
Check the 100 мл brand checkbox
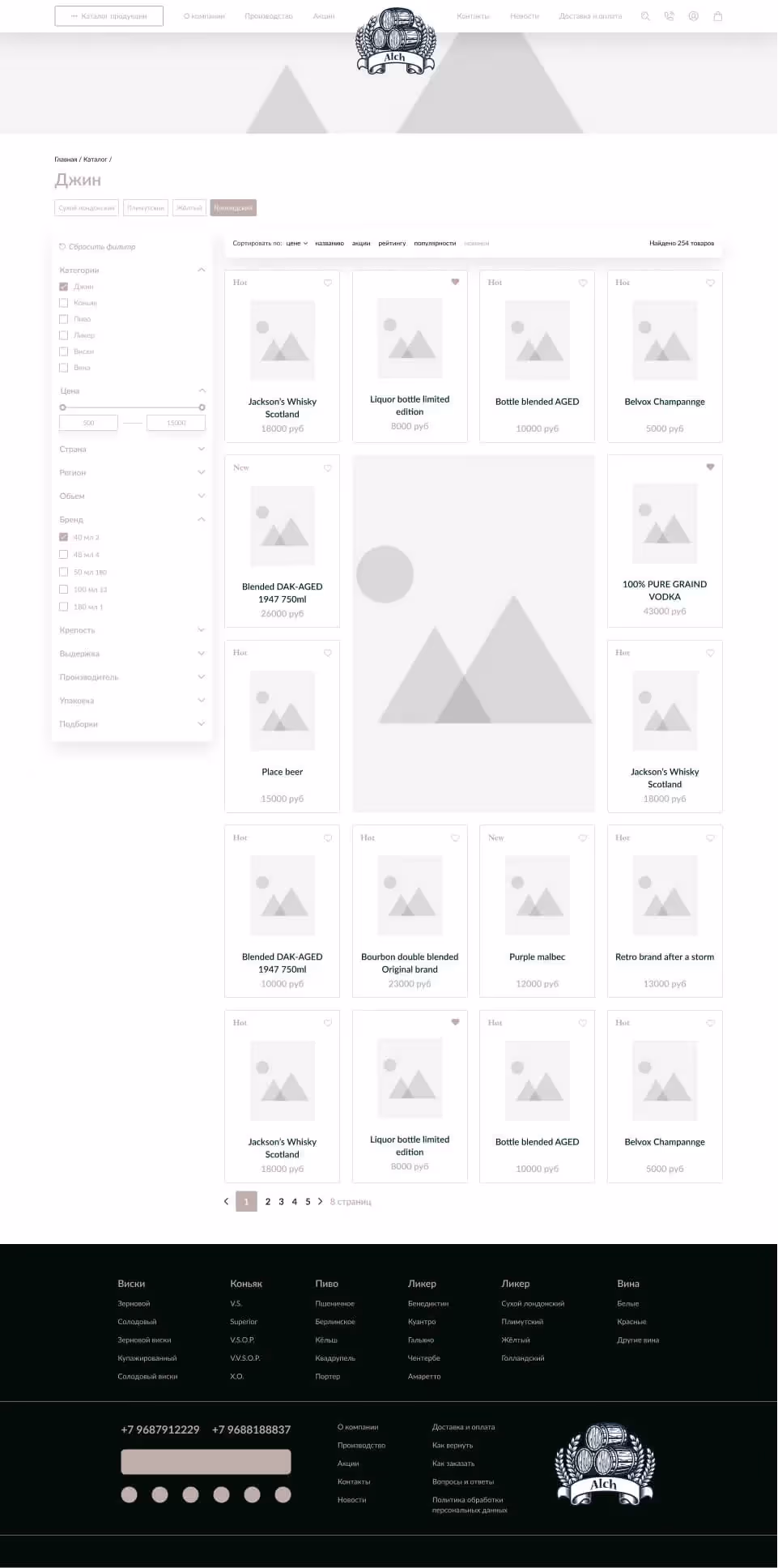tap(63, 590)
